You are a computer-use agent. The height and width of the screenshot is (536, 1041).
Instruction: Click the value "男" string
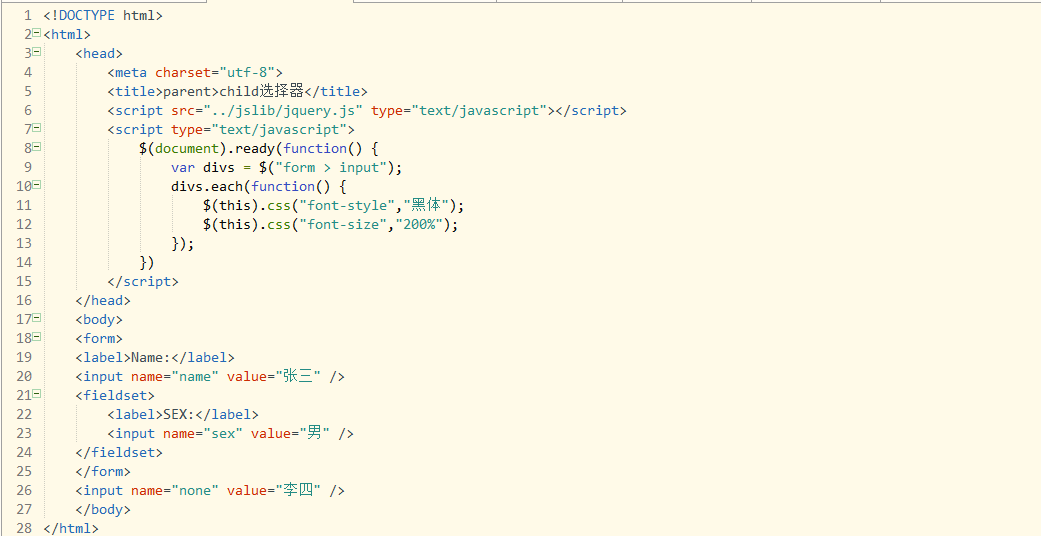pyautogui.click(x=315, y=434)
